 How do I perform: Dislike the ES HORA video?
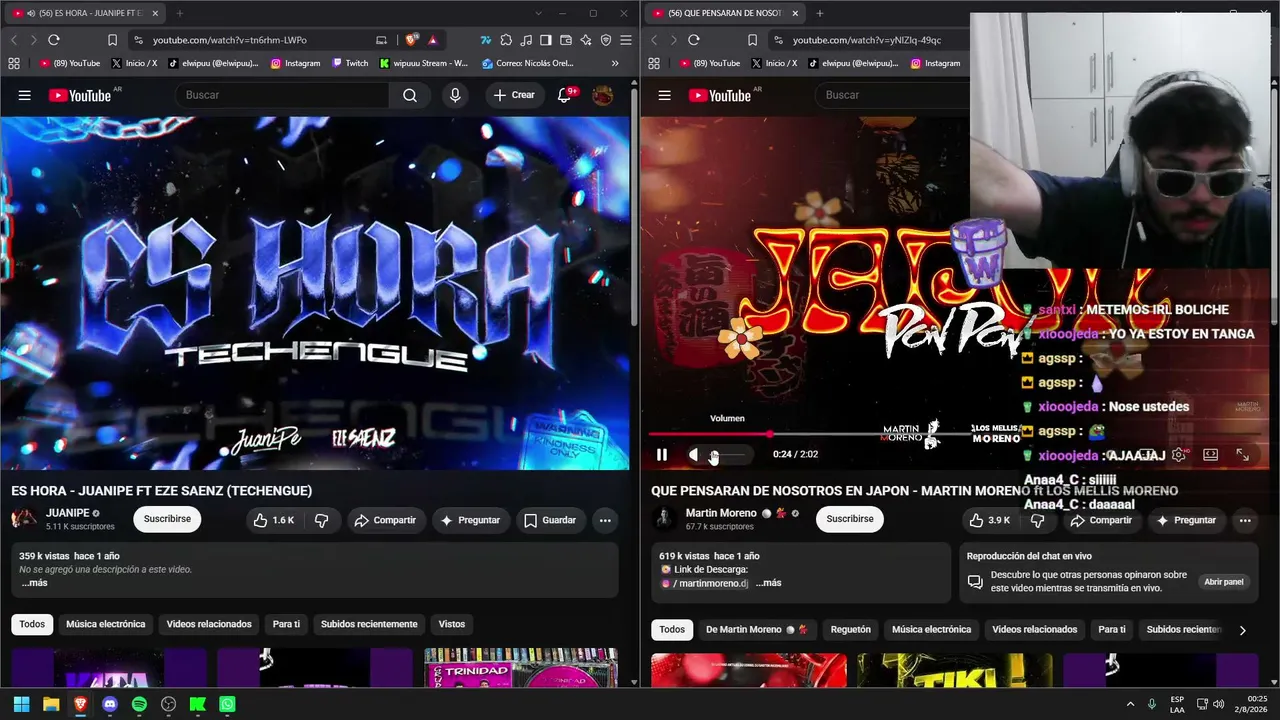[x=321, y=520]
